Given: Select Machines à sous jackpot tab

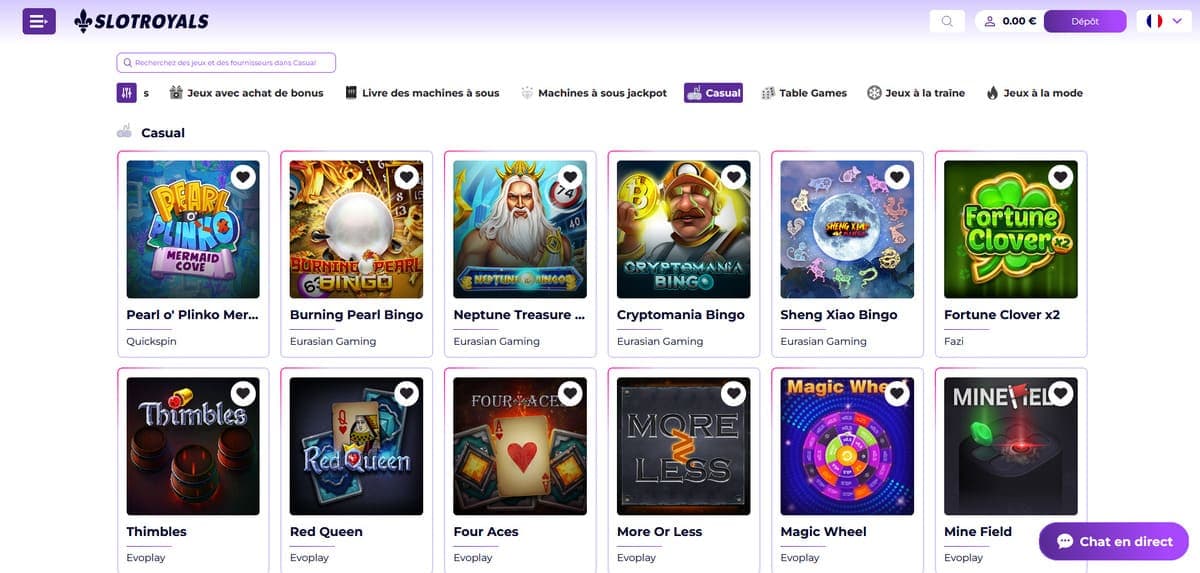Looking at the screenshot, I should coord(594,93).
